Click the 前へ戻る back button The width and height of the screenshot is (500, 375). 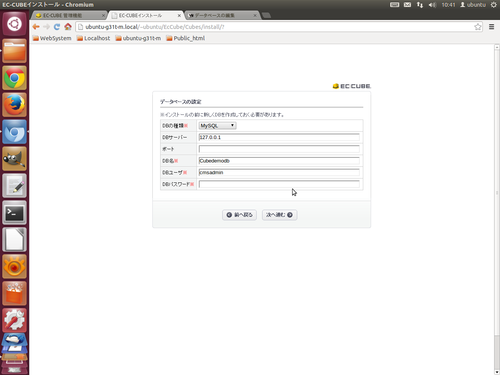click(239, 215)
